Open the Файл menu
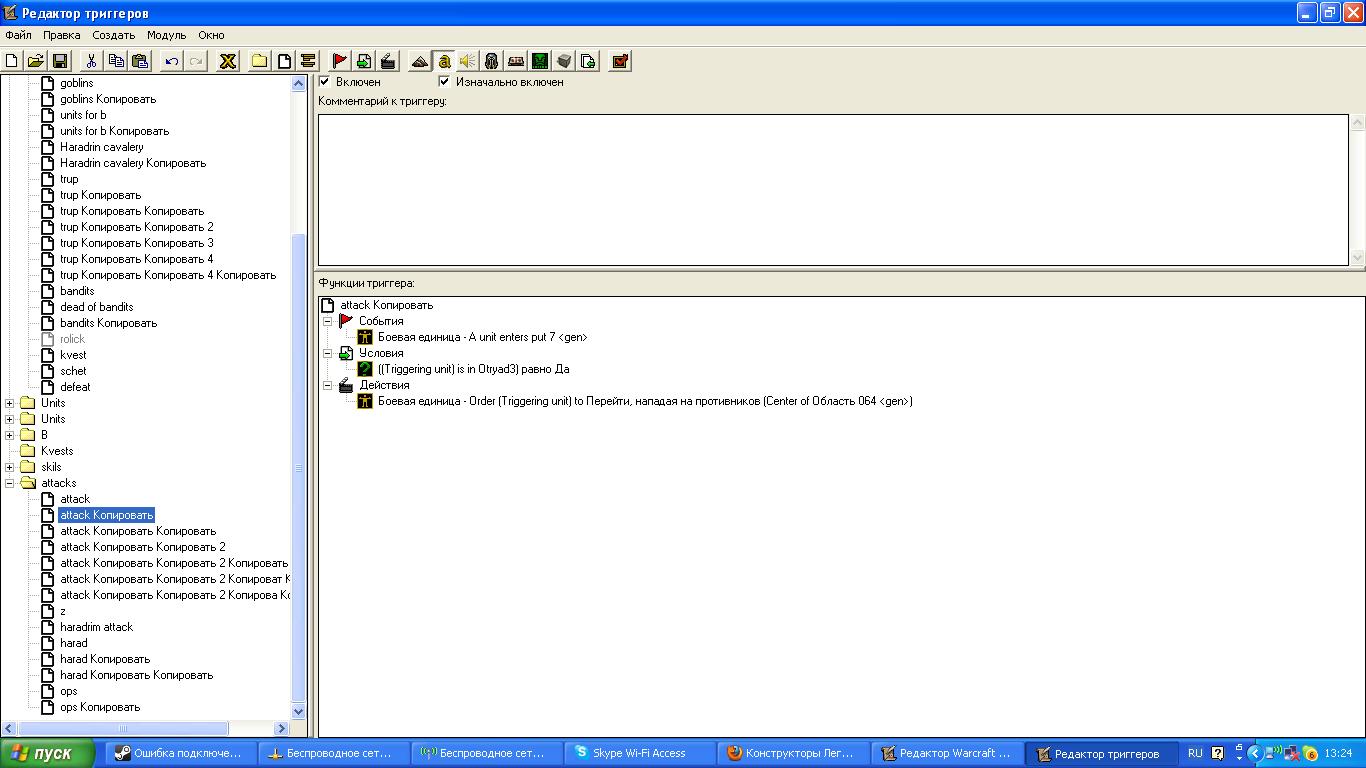1366x768 pixels. 19,35
